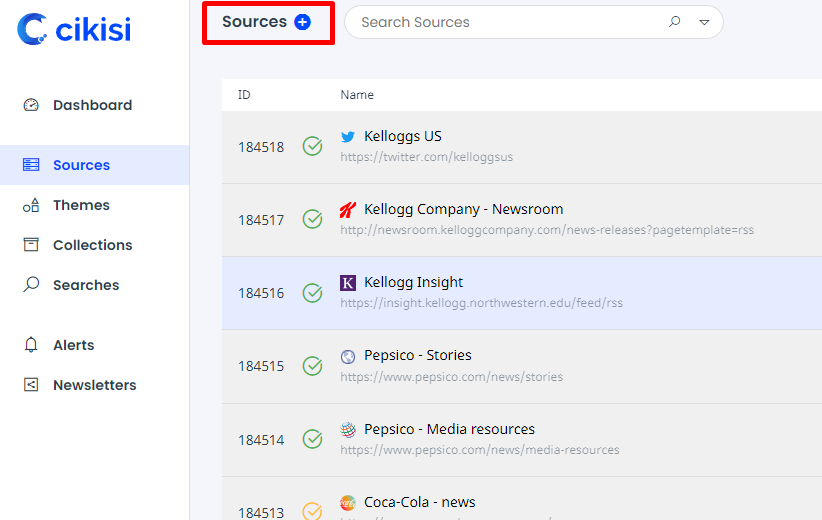Click the Sources page heading
This screenshot has width=822, height=520.
(x=254, y=21)
